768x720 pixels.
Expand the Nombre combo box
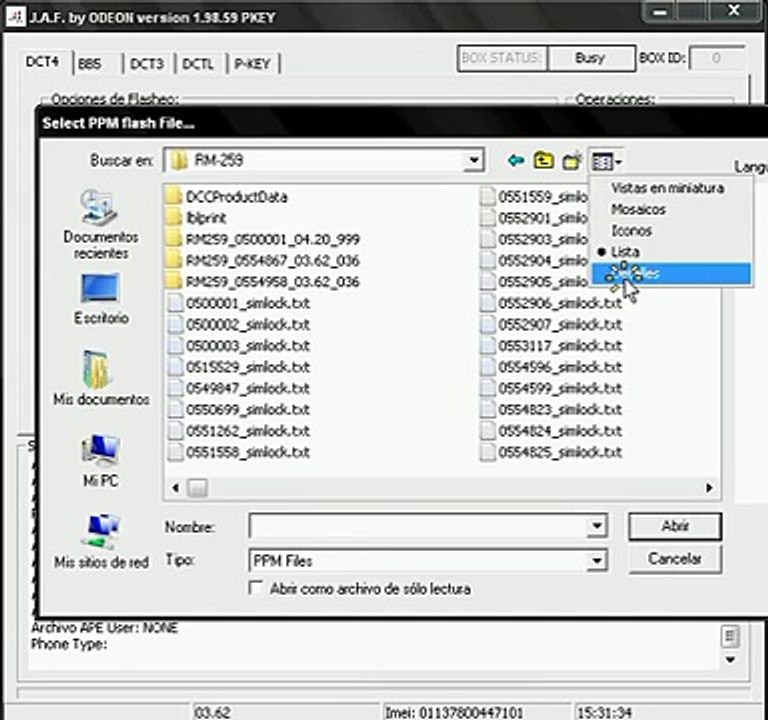coord(597,526)
